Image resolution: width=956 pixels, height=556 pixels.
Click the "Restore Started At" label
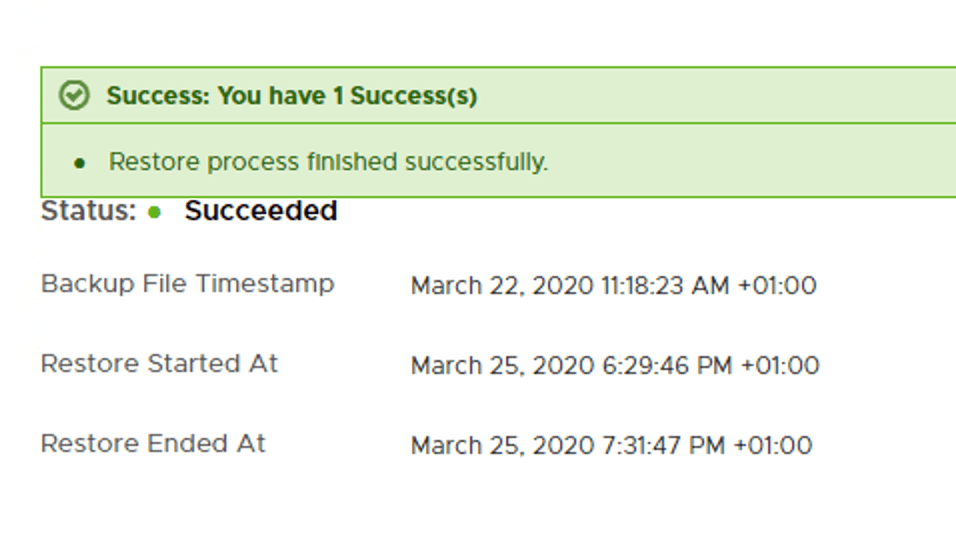159,364
